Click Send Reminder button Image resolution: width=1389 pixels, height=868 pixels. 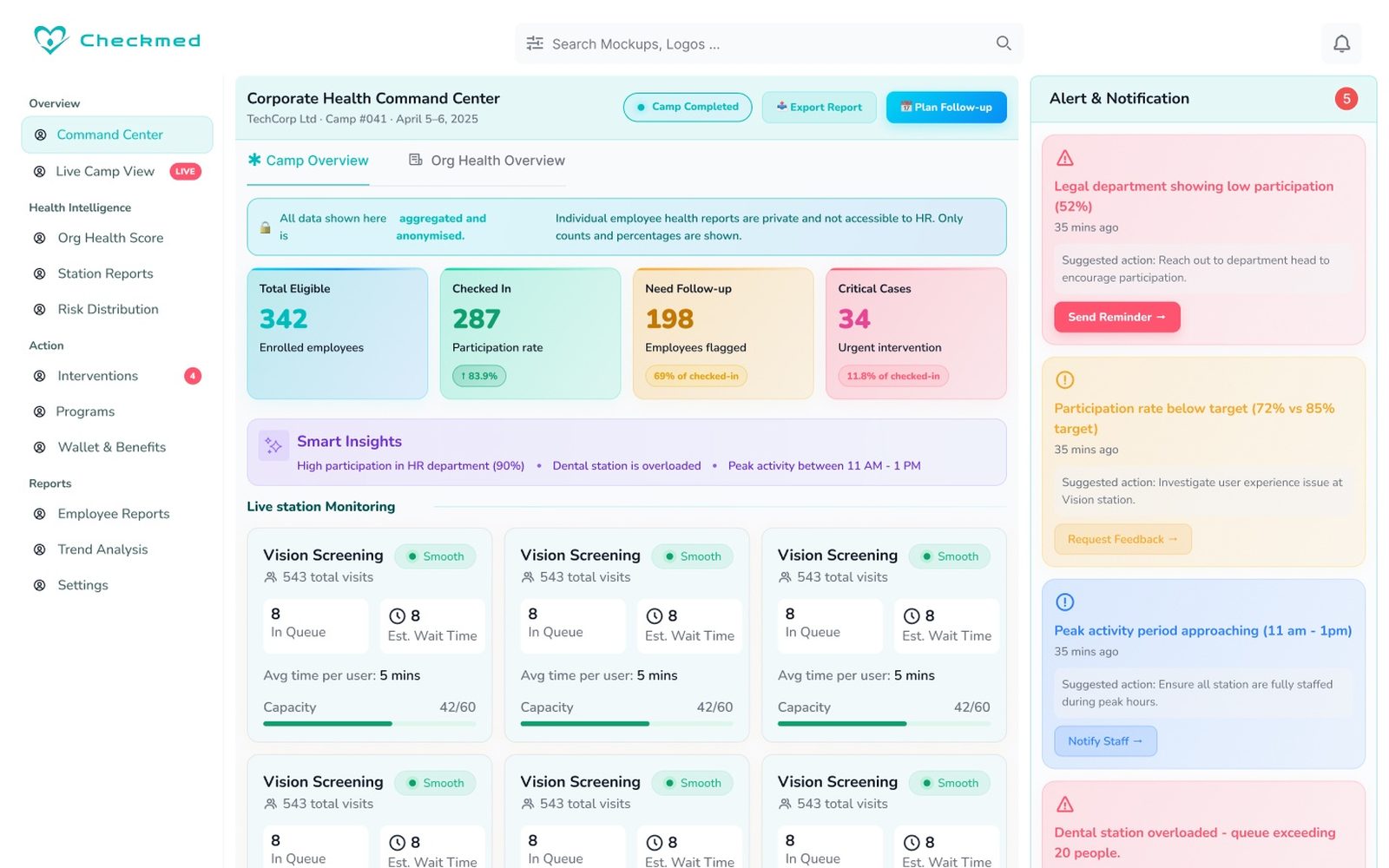(1117, 317)
